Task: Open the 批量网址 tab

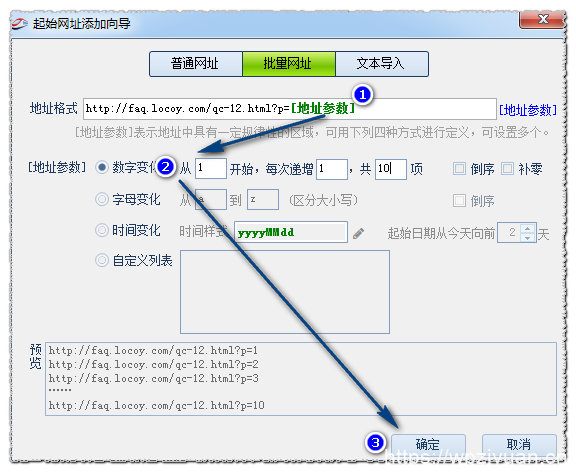Action: (x=289, y=64)
